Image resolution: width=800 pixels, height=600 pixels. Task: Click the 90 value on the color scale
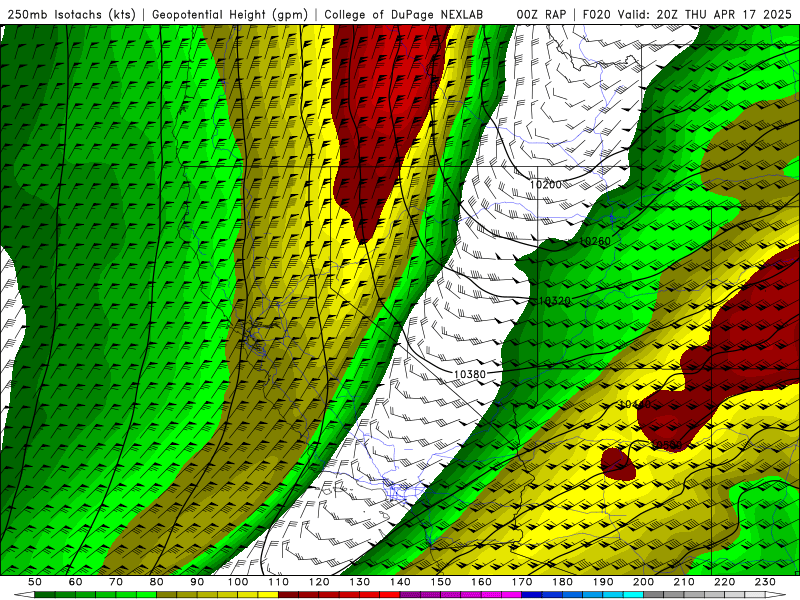pos(197,582)
